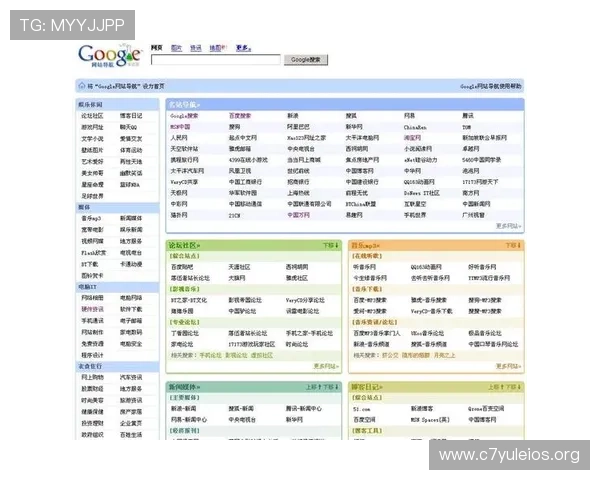Screen dimensions: 600x480
Task: Switch to the 资讯 search tab
Action: (x=196, y=48)
